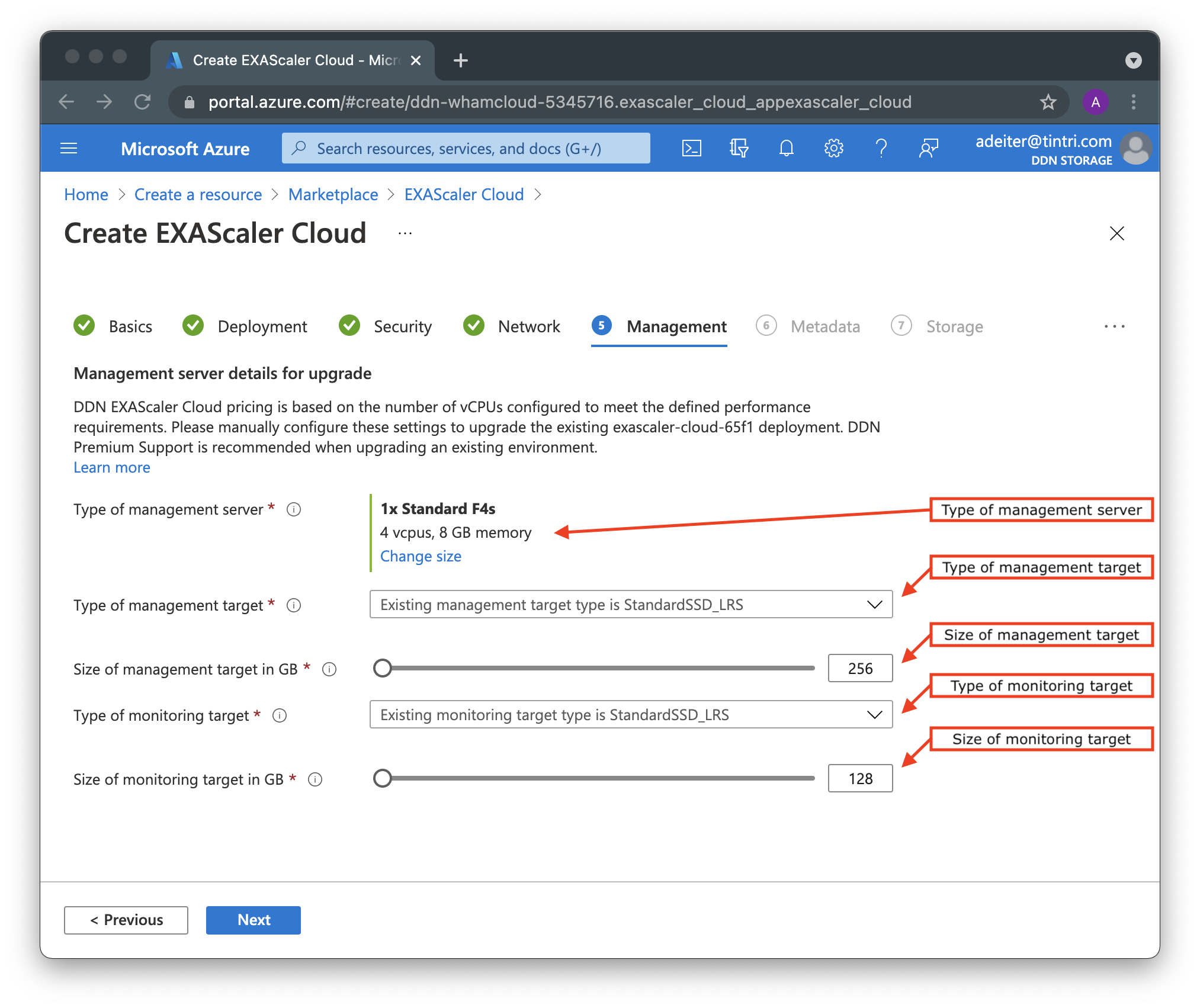Click the adeiter@tintri.com account name
Image resolution: width=1200 pixels, height=1008 pixels.
tap(1043, 141)
